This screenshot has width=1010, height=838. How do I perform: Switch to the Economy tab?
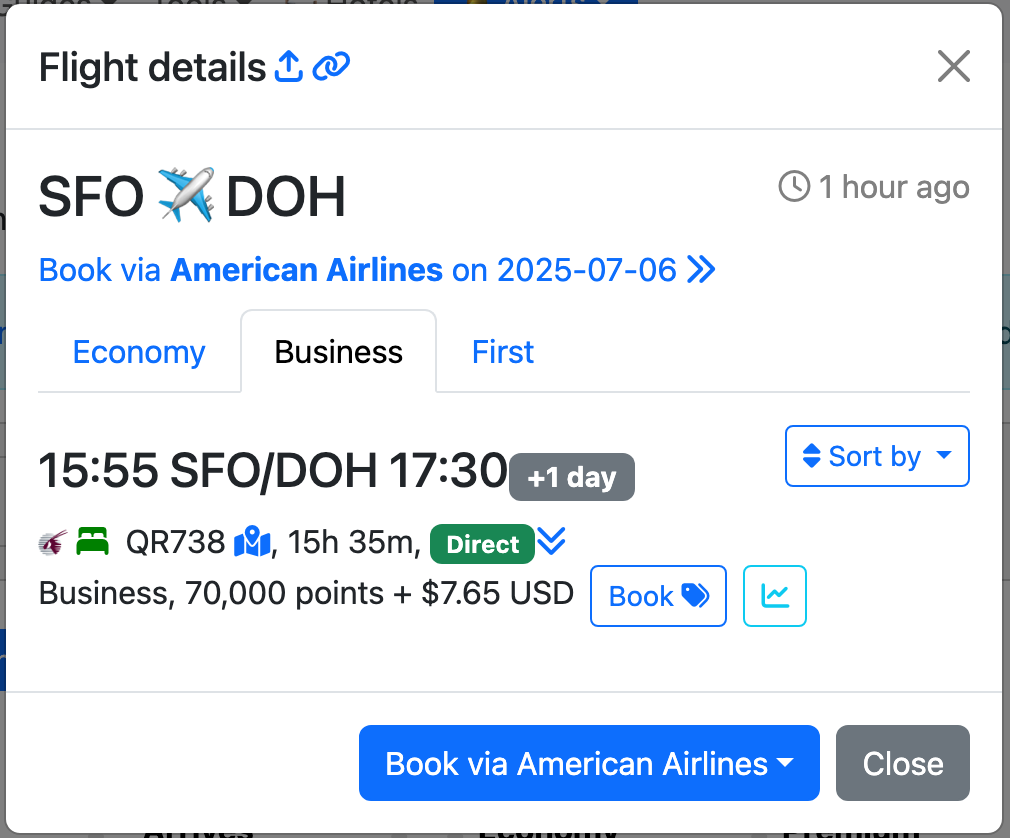(139, 352)
